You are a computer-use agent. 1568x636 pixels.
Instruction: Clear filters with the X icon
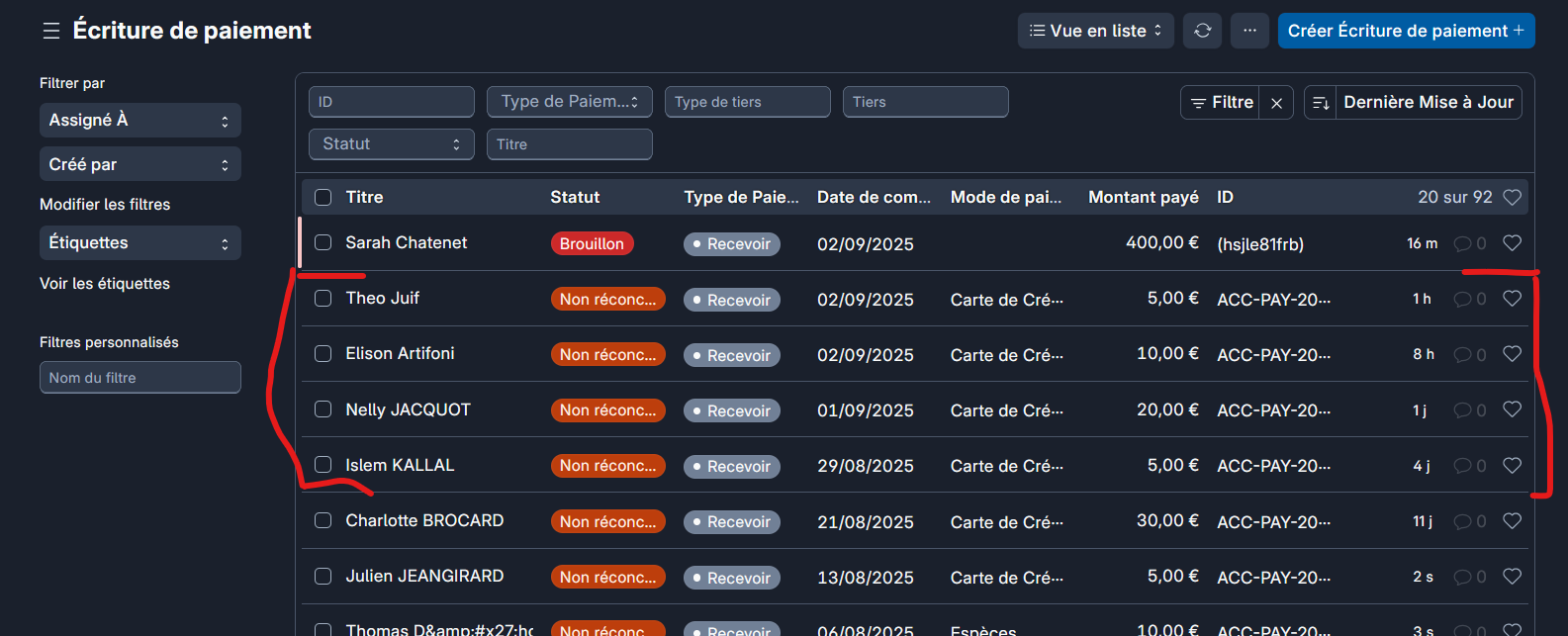pos(1276,103)
